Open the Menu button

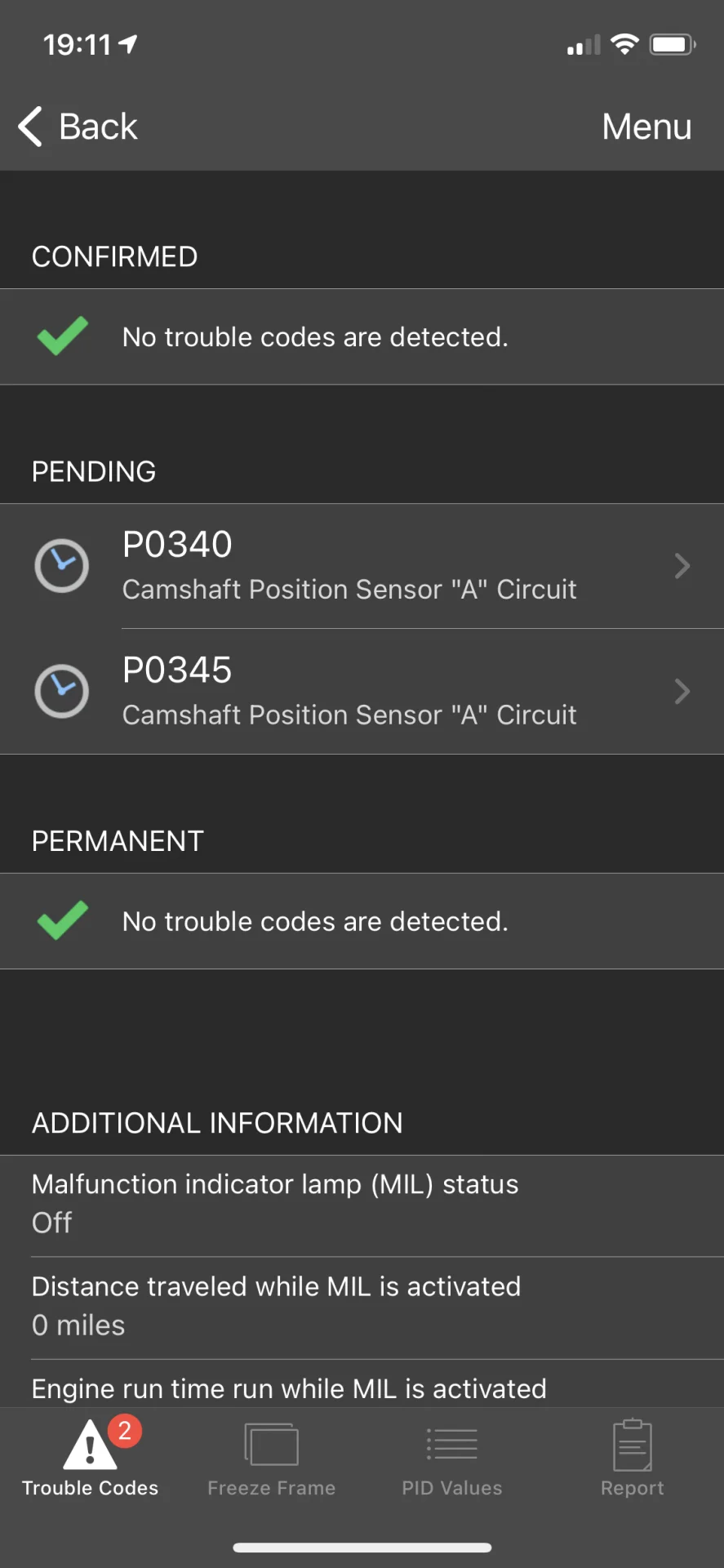tap(646, 127)
